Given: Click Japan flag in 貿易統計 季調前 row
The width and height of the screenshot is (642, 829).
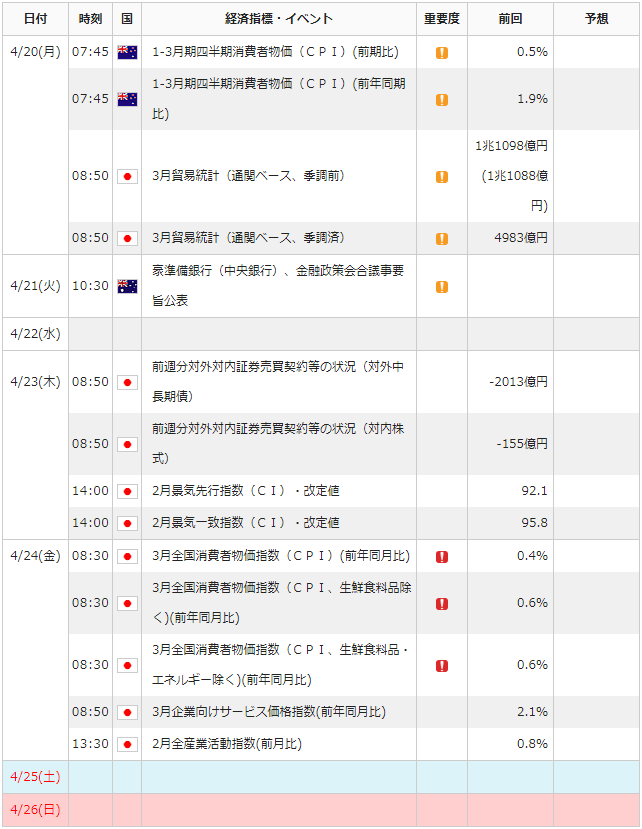Looking at the screenshot, I should (x=127, y=177).
